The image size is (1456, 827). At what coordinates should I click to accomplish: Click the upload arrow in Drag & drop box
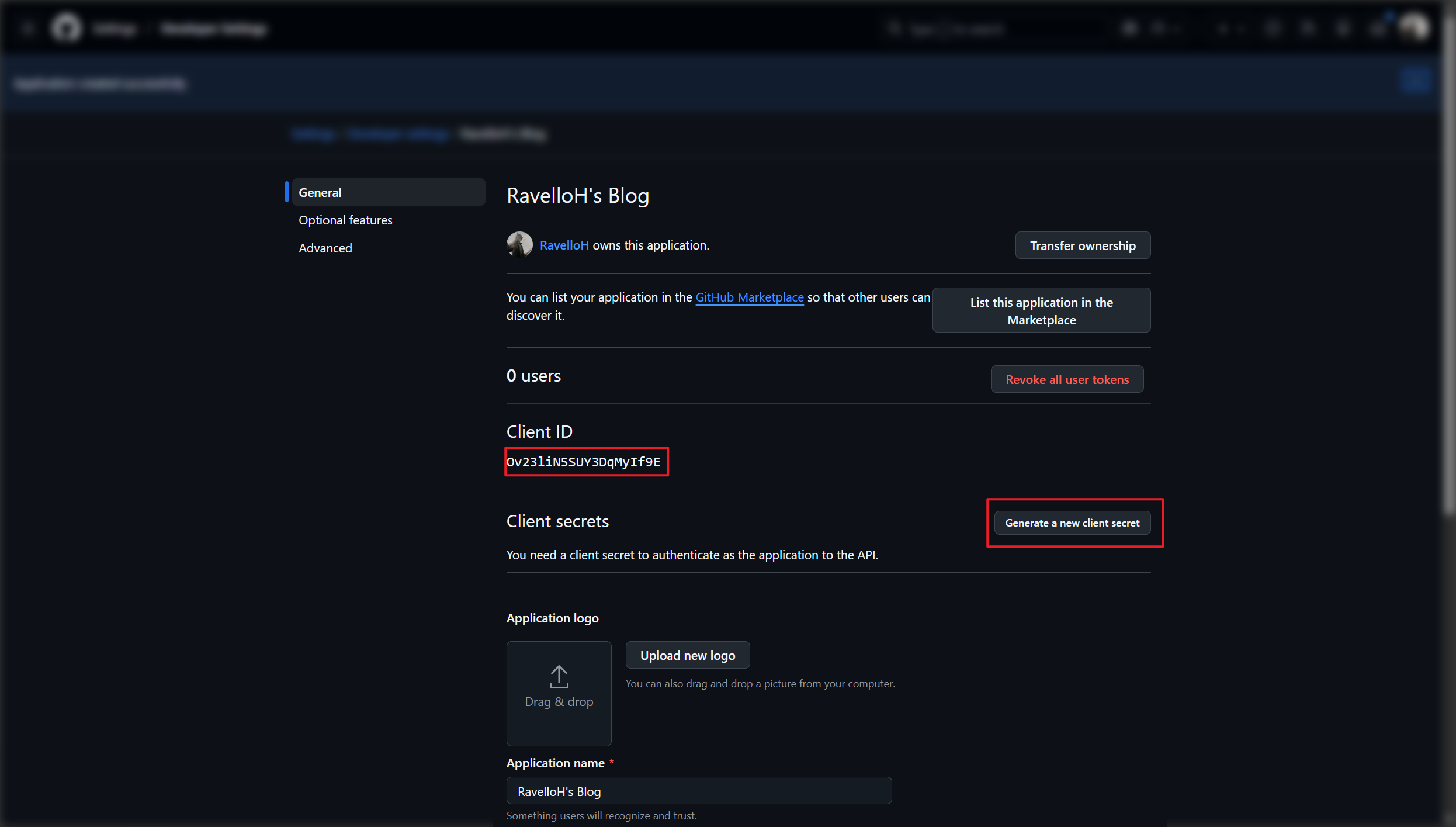pos(559,677)
